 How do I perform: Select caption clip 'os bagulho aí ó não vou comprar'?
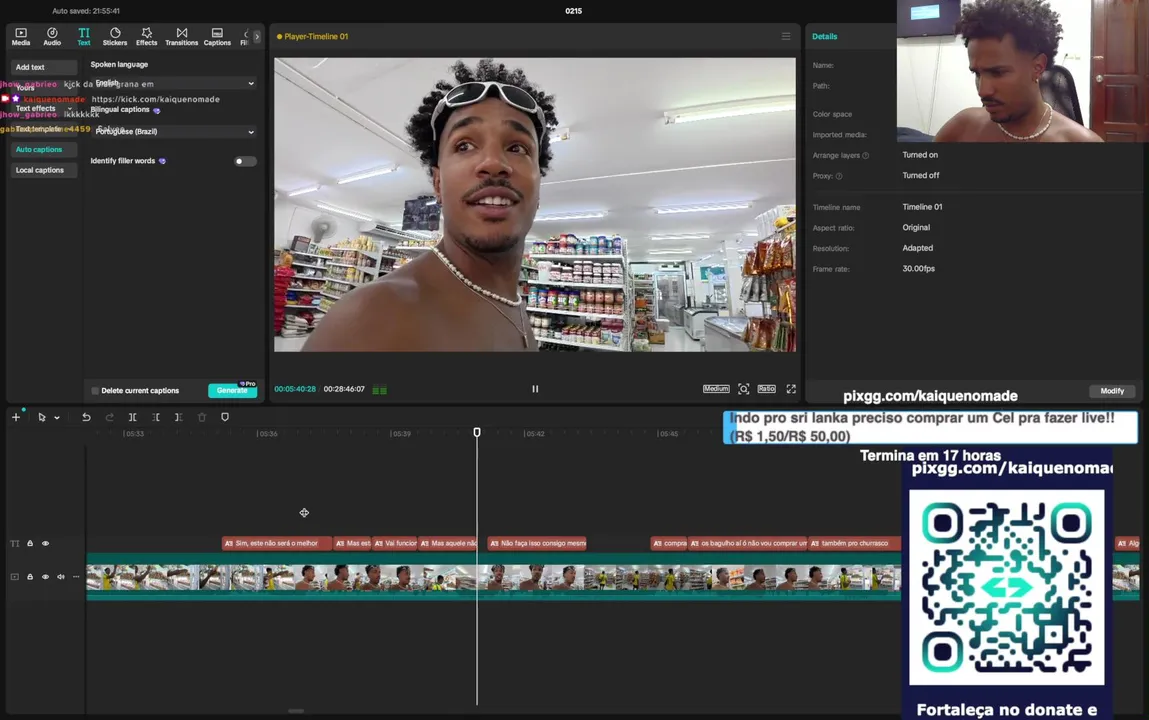coord(747,543)
